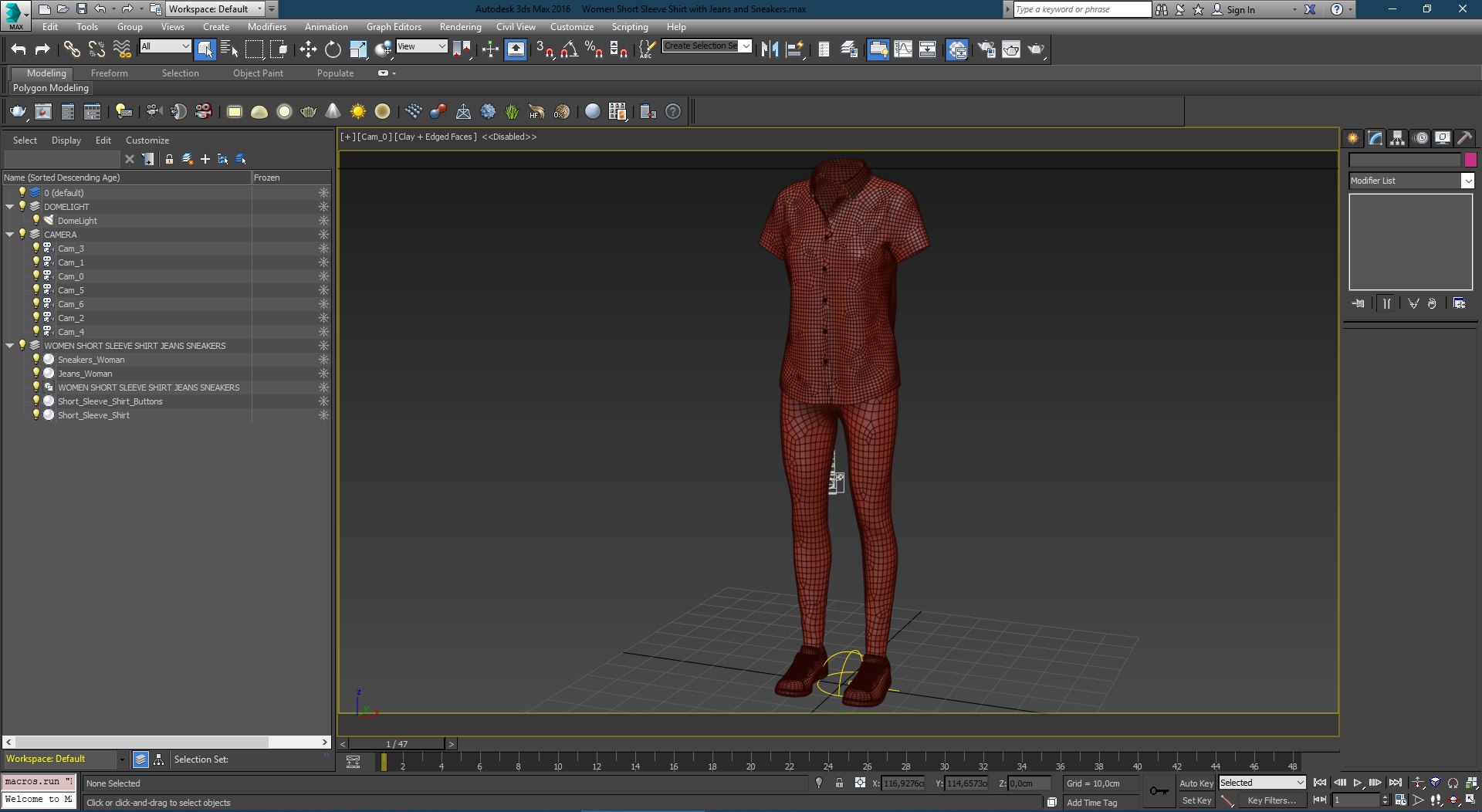Open the Modifiers menu

click(x=266, y=27)
